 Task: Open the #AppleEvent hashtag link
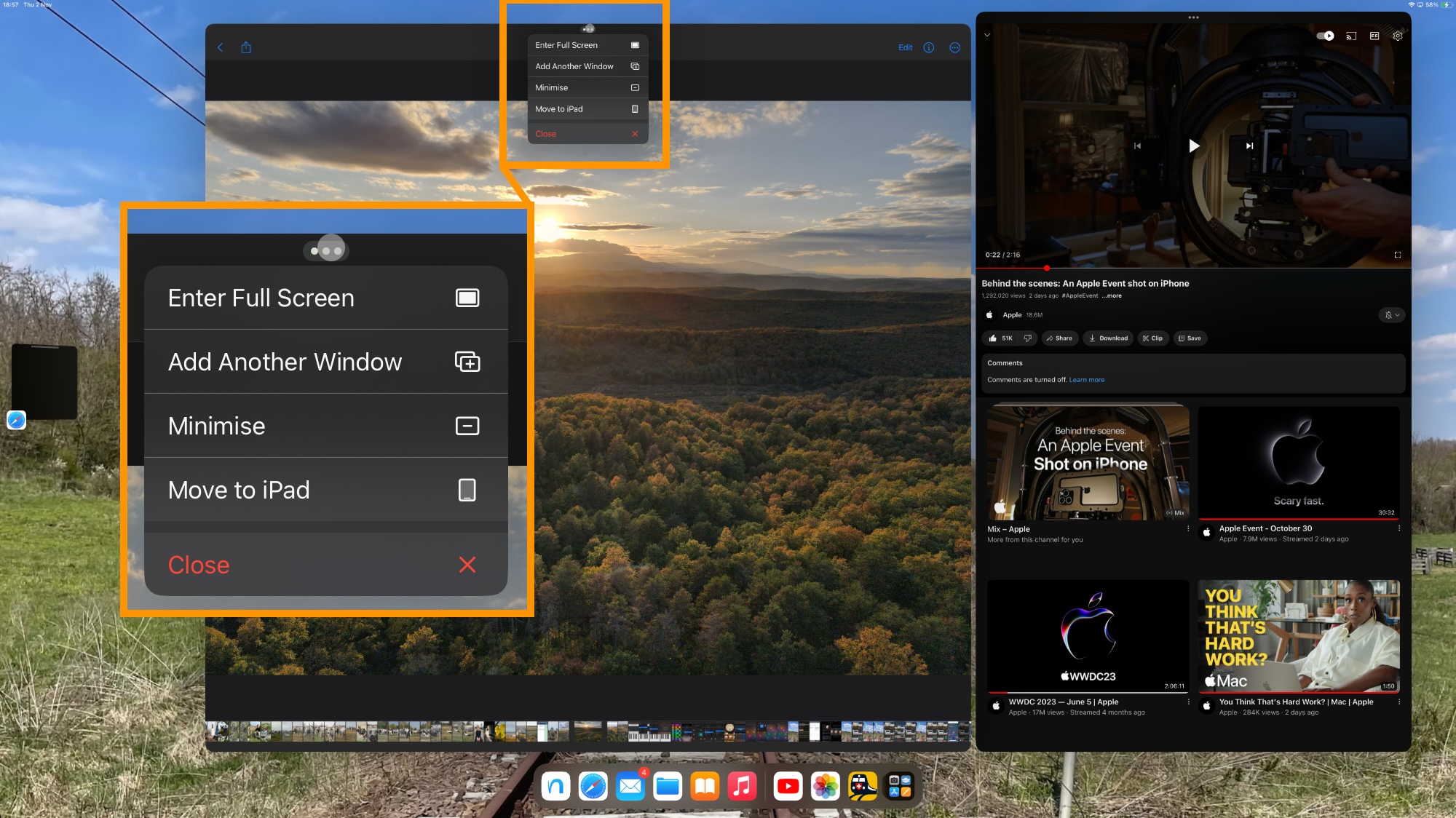click(x=1080, y=296)
